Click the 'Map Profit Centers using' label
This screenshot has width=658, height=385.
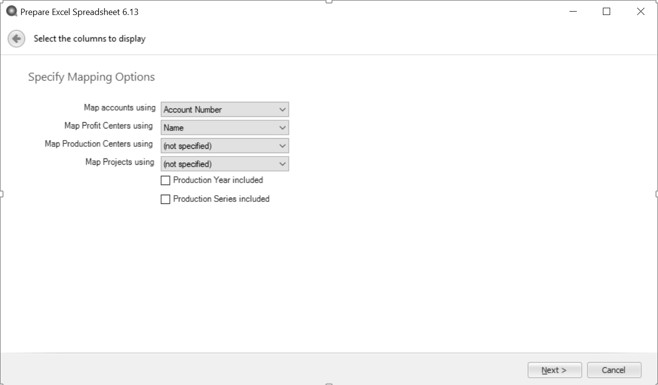(x=108, y=126)
